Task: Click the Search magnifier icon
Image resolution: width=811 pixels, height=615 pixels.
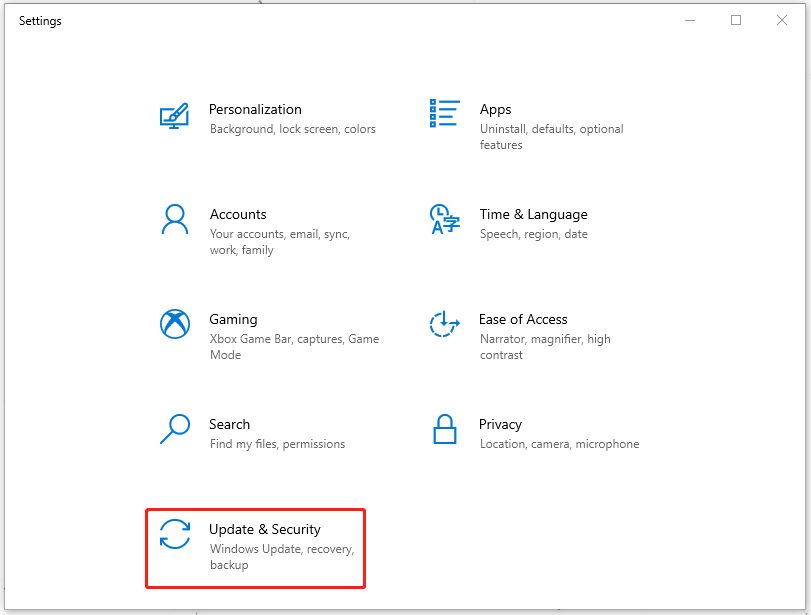Action: click(x=174, y=428)
